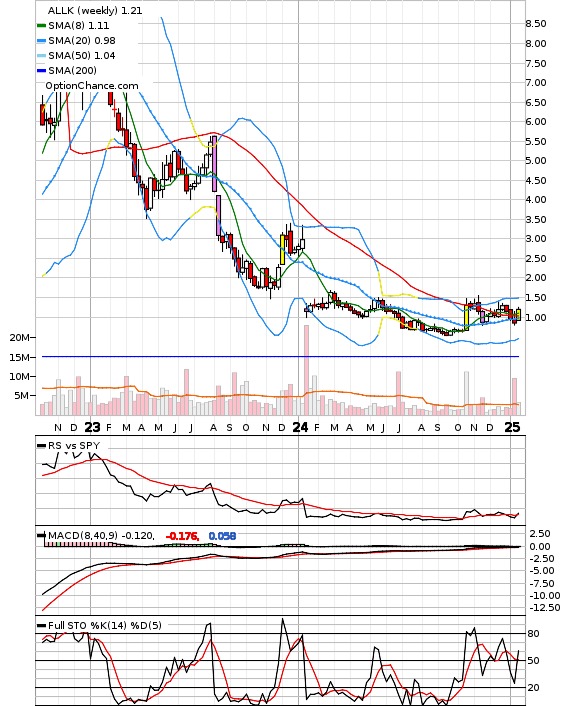Click the red MACD value -0.176

pyautogui.click(x=182, y=536)
